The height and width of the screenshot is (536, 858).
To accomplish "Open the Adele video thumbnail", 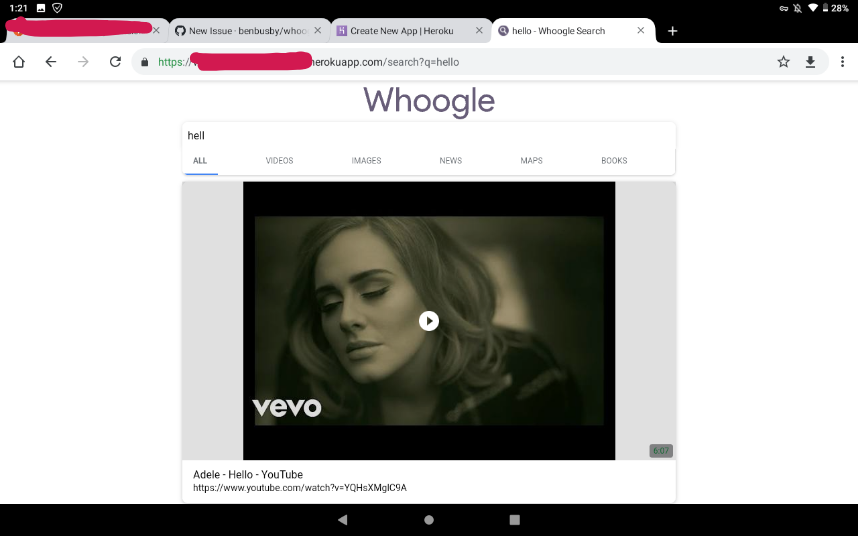I will [429, 321].
